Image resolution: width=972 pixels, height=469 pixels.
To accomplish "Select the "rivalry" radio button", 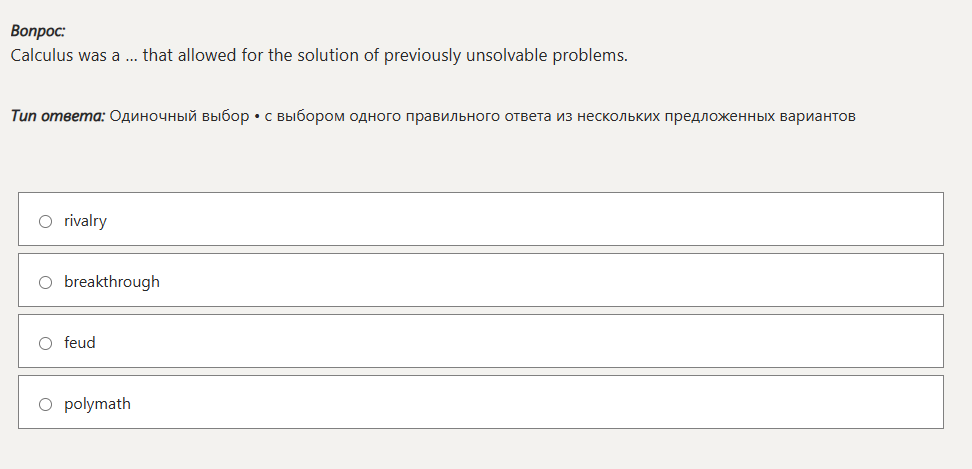I will tap(45, 221).
